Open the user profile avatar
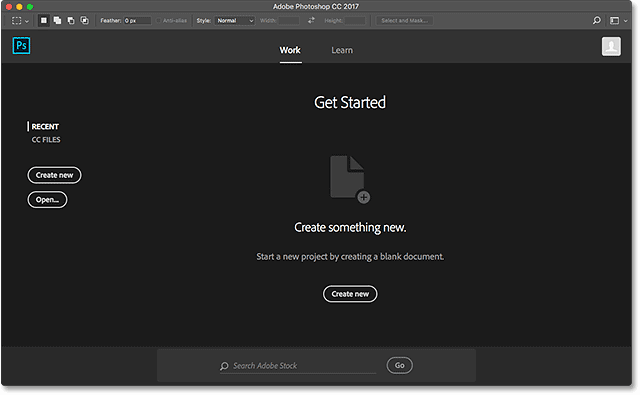Image resolution: width=640 pixels, height=395 pixels. 611,47
